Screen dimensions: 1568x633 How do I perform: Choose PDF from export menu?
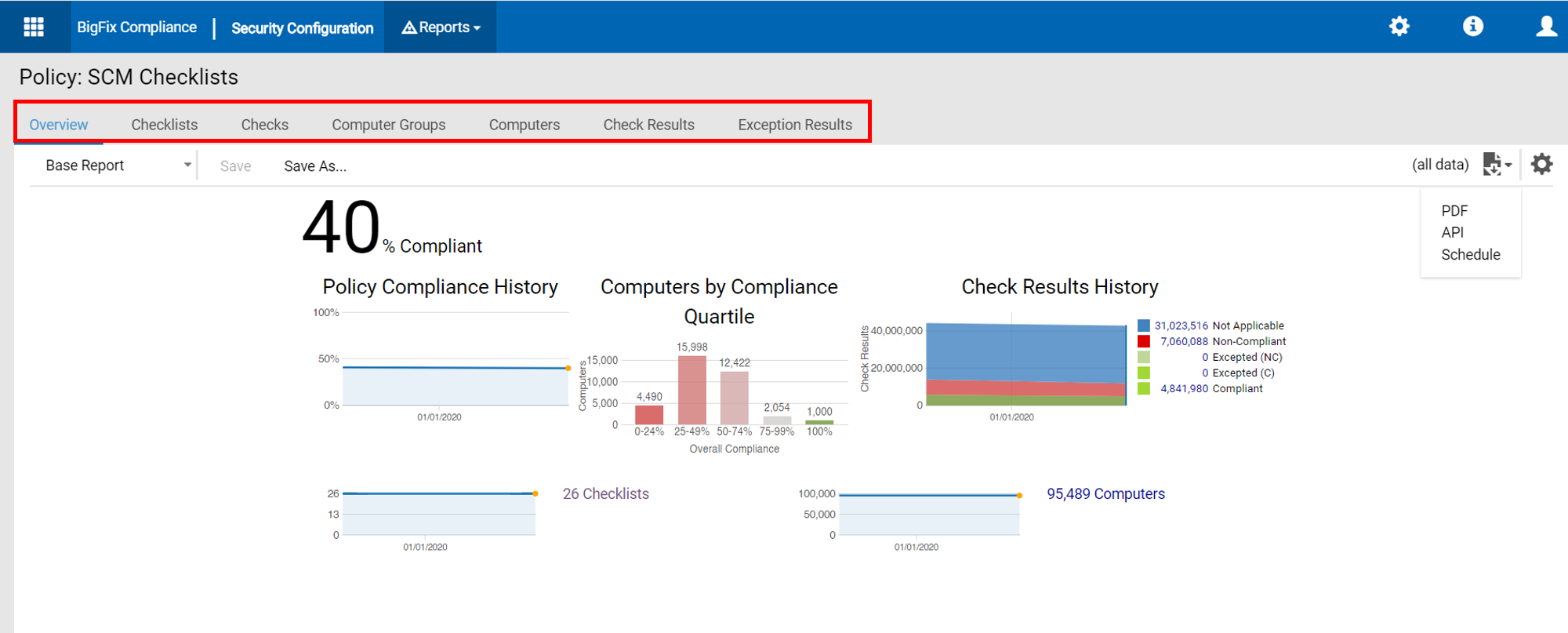[1454, 211]
